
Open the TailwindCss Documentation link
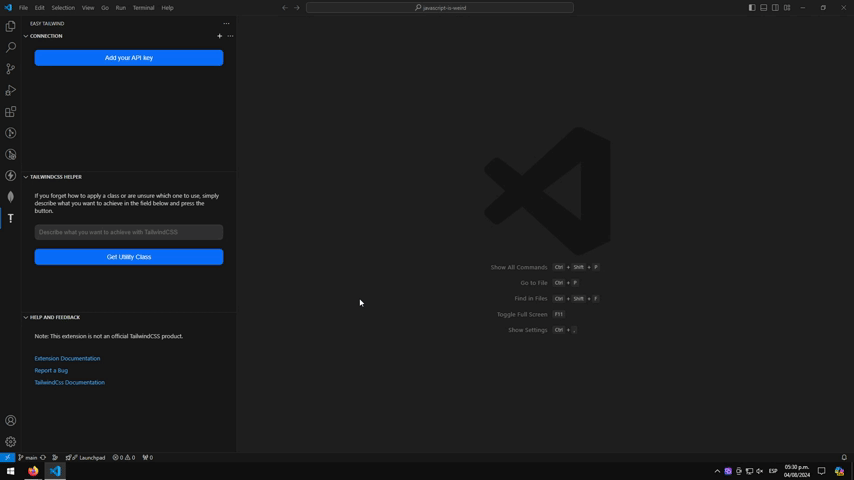[x=70, y=382]
